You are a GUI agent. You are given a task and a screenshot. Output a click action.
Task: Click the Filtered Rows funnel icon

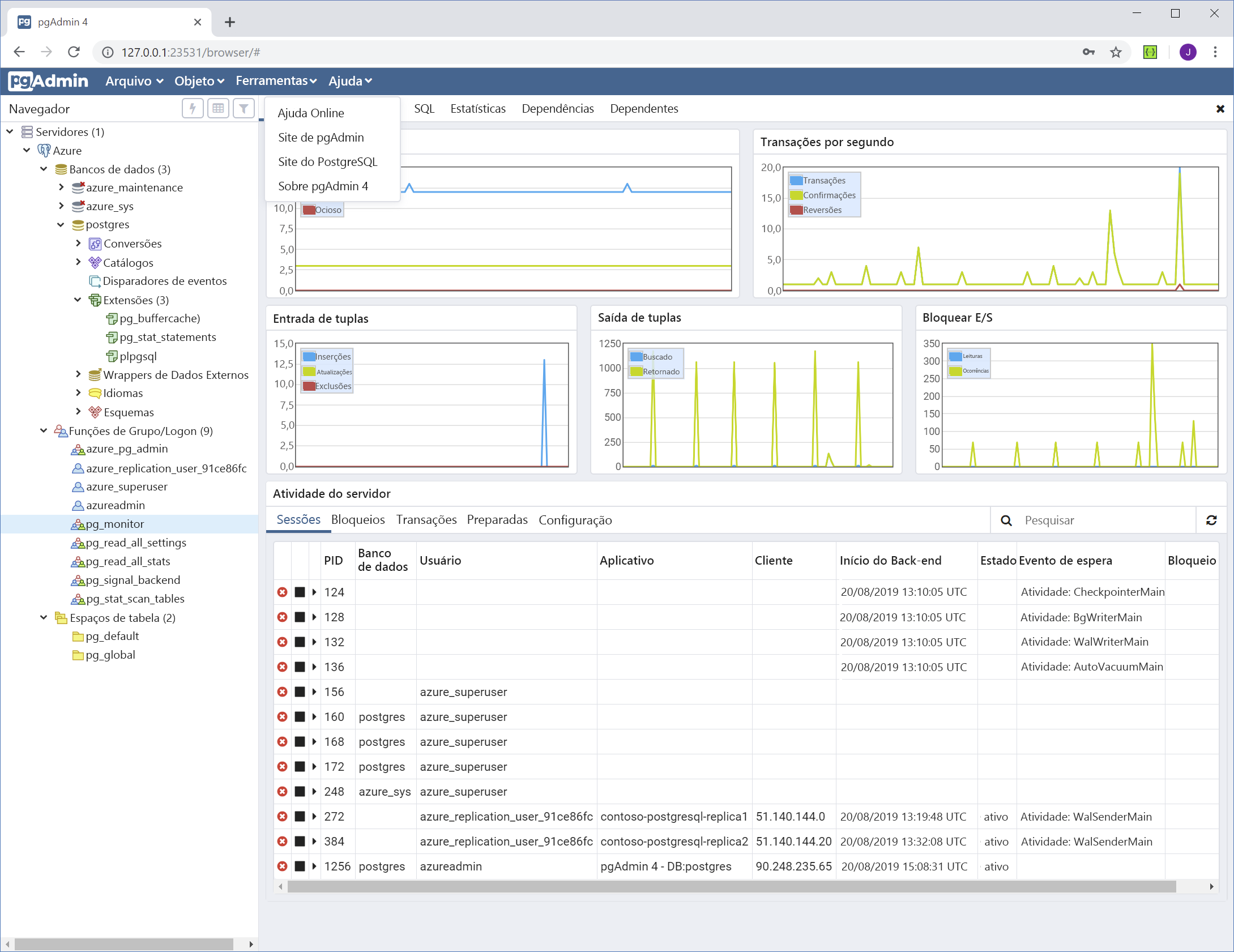point(244,108)
